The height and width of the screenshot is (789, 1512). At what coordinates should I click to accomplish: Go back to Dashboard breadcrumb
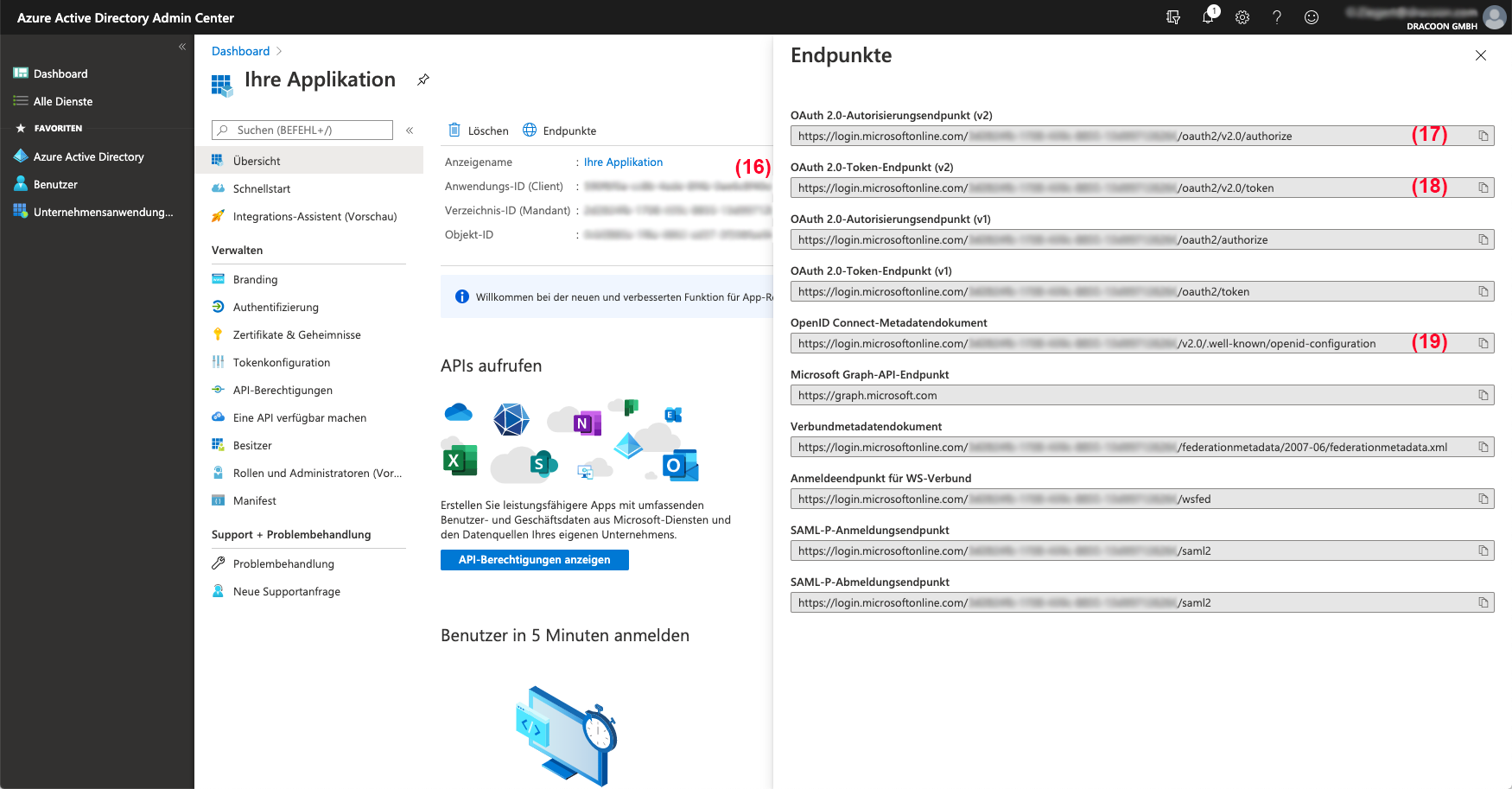click(x=240, y=51)
